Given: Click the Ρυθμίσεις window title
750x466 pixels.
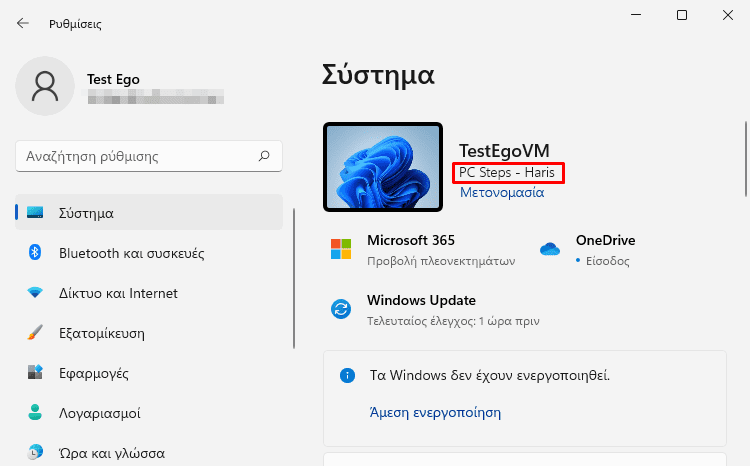Looking at the screenshot, I should [75, 24].
